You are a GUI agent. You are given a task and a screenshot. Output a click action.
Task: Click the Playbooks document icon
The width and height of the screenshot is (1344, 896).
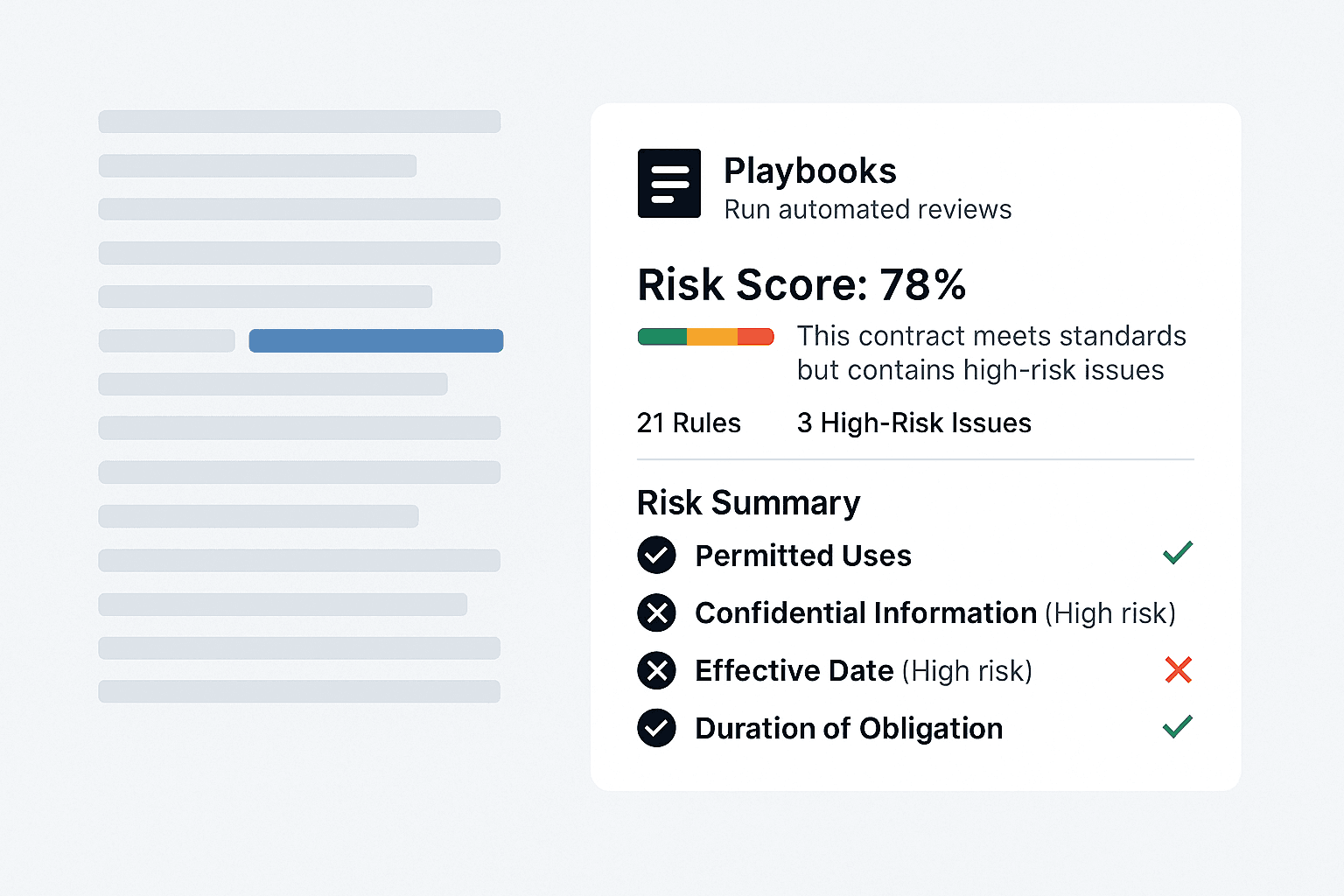click(669, 183)
